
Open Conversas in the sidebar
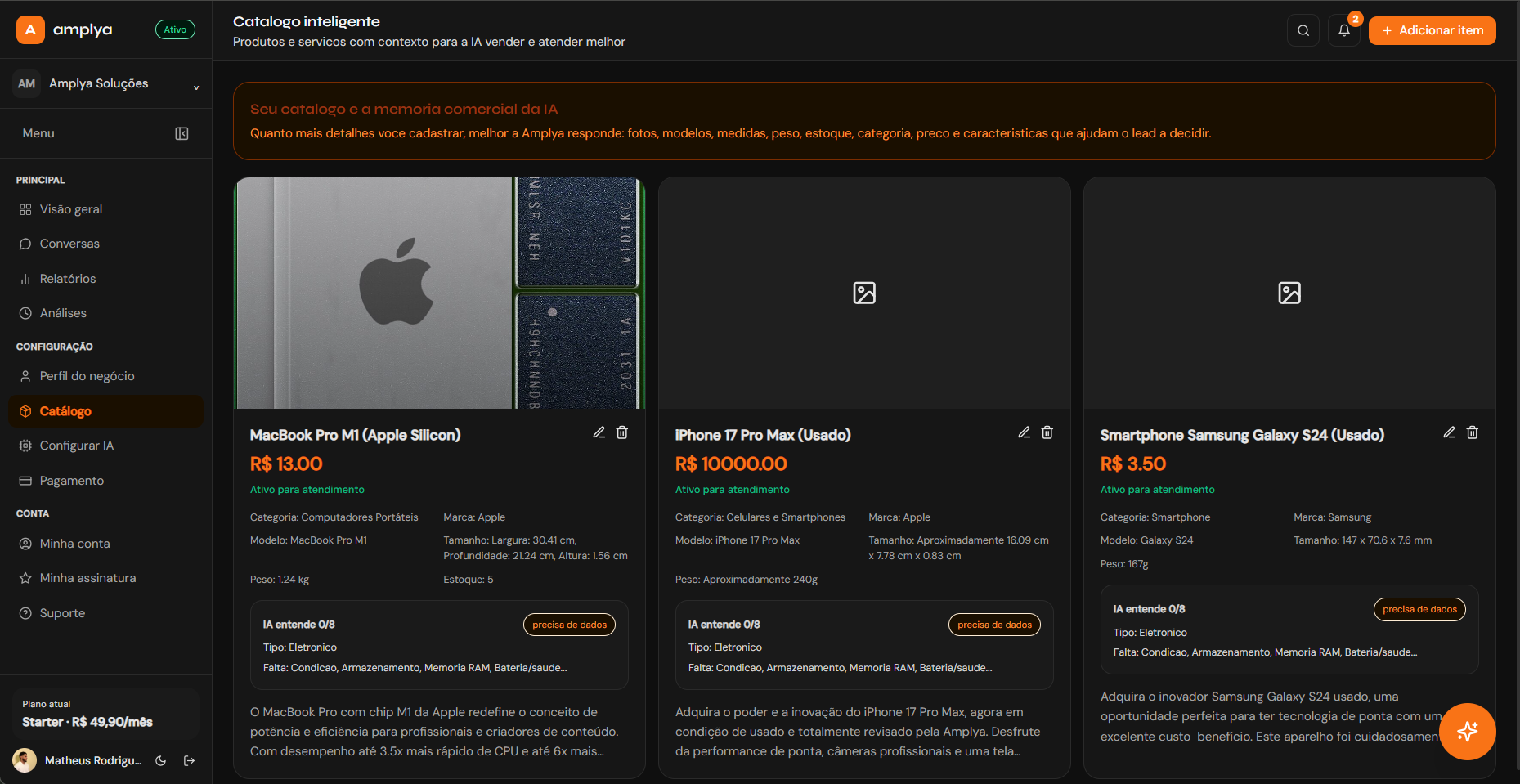point(105,244)
